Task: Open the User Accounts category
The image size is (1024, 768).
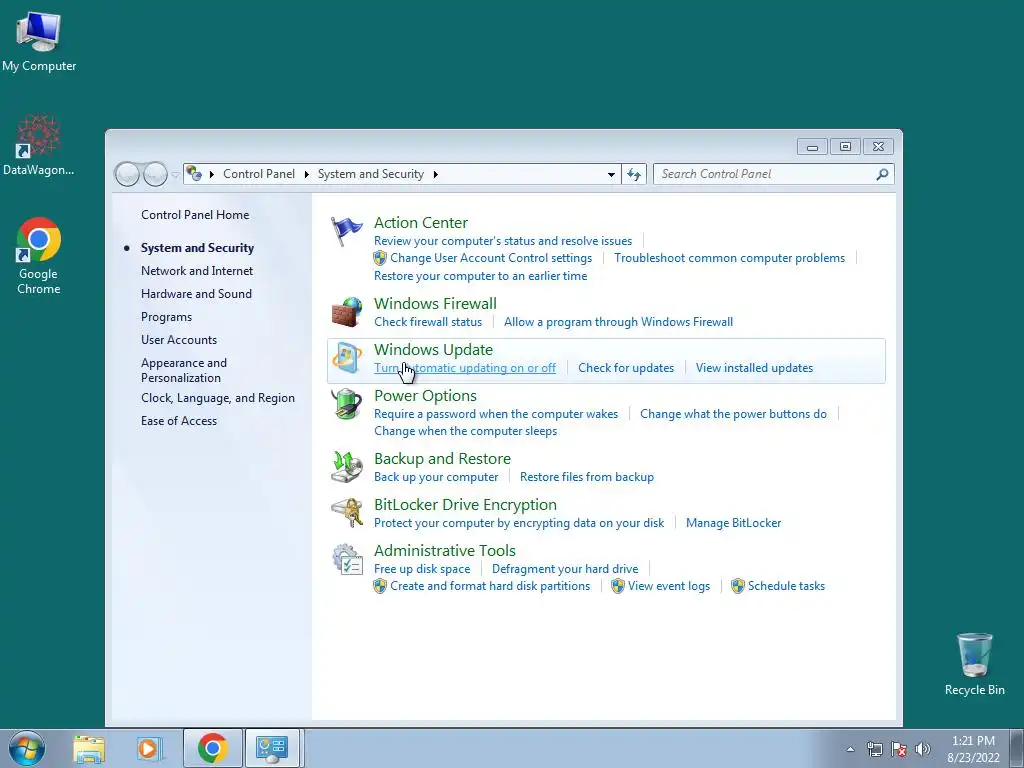Action: [x=179, y=340]
